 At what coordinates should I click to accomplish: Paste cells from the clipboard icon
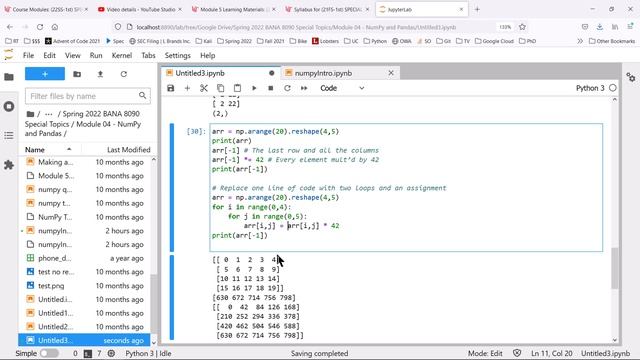pos(237,88)
